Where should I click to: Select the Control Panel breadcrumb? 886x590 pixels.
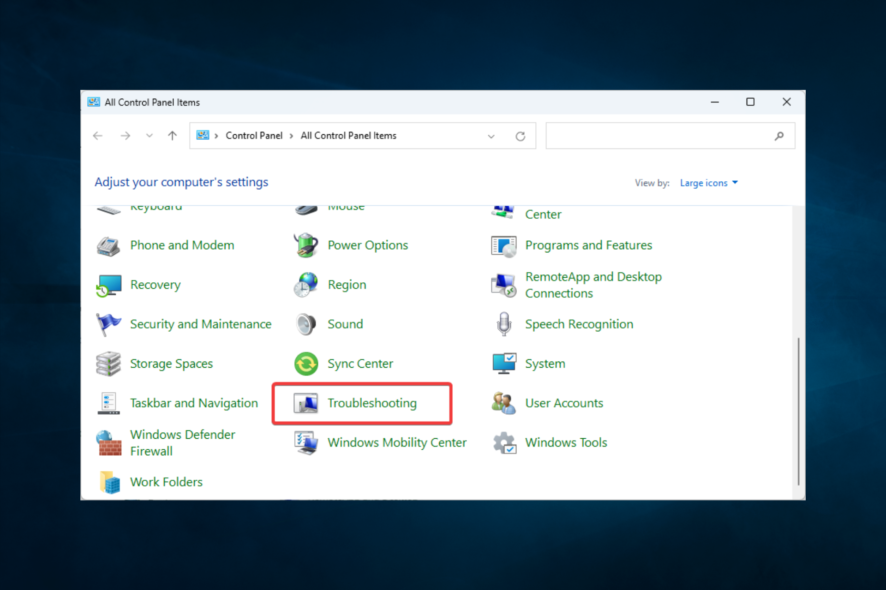coord(254,136)
